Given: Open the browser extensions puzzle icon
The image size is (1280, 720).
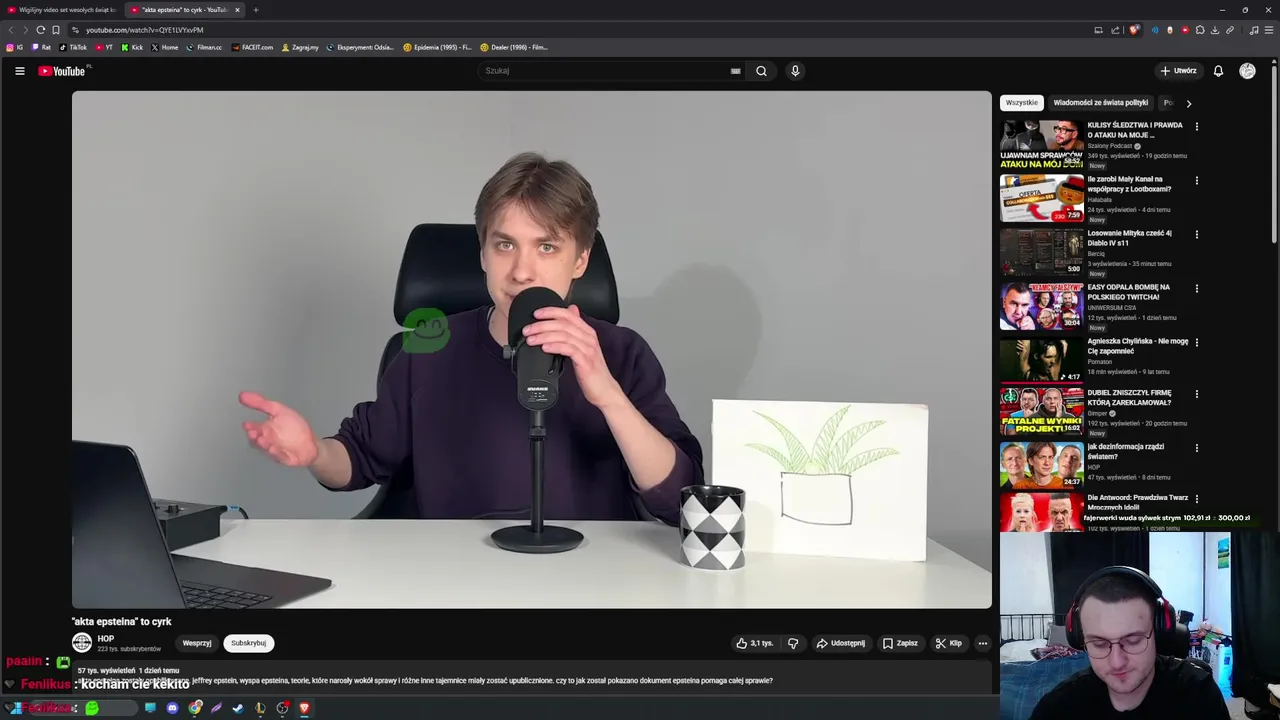Looking at the screenshot, I should tap(1200, 30).
